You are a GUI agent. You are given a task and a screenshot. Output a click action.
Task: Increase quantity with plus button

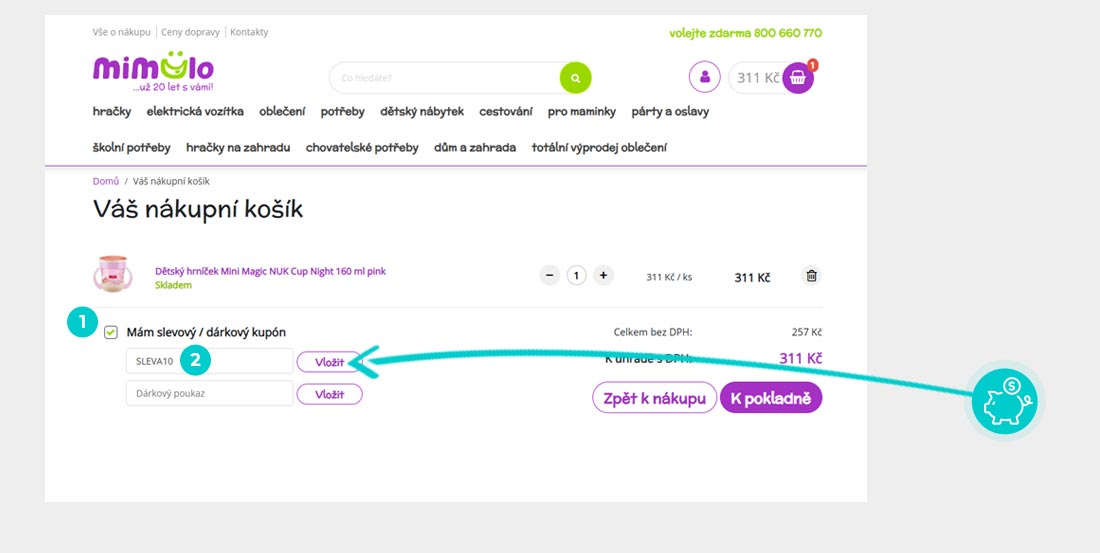click(602, 276)
